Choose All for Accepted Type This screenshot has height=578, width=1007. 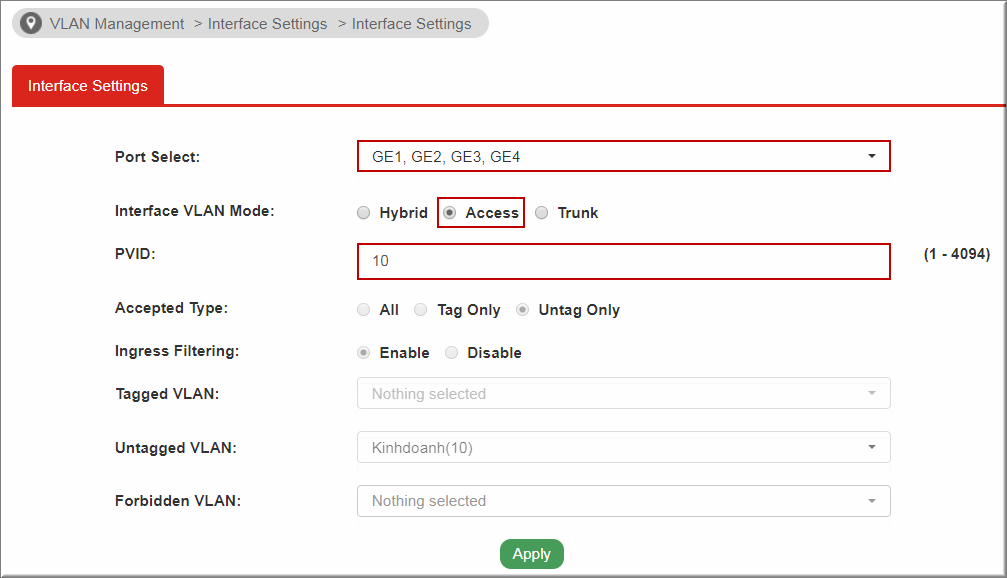click(364, 310)
